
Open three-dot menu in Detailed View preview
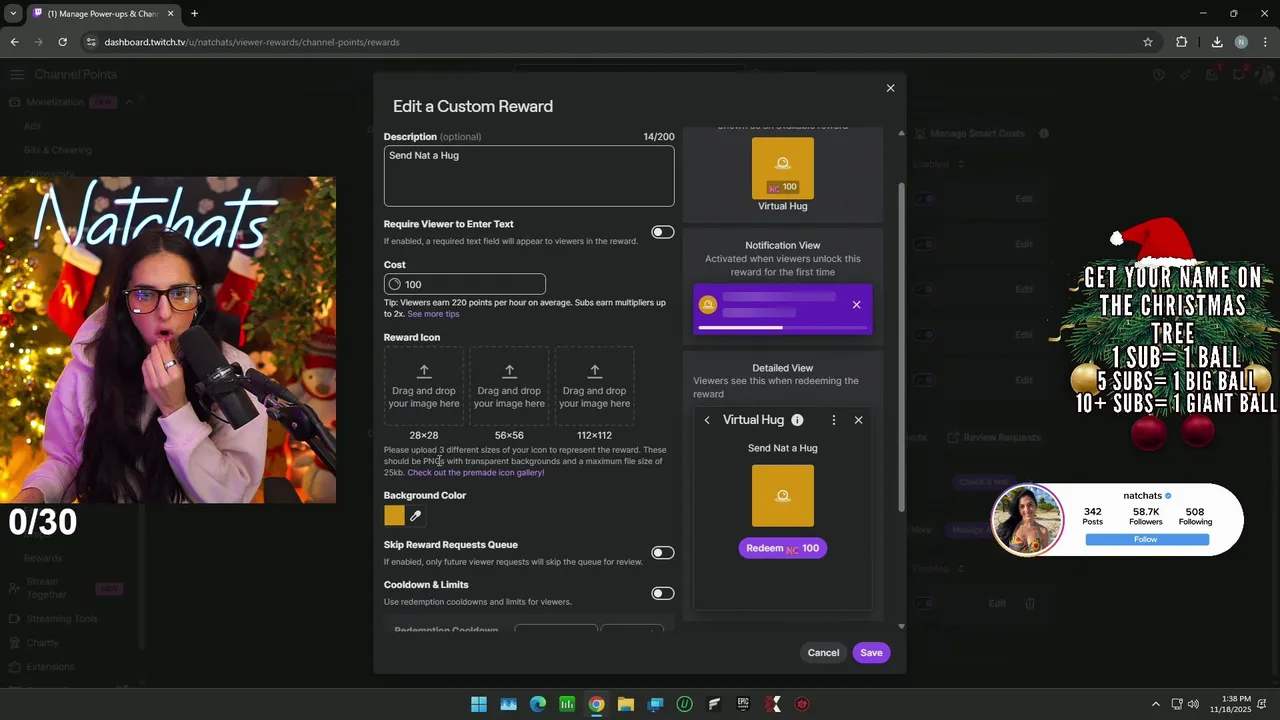point(833,420)
